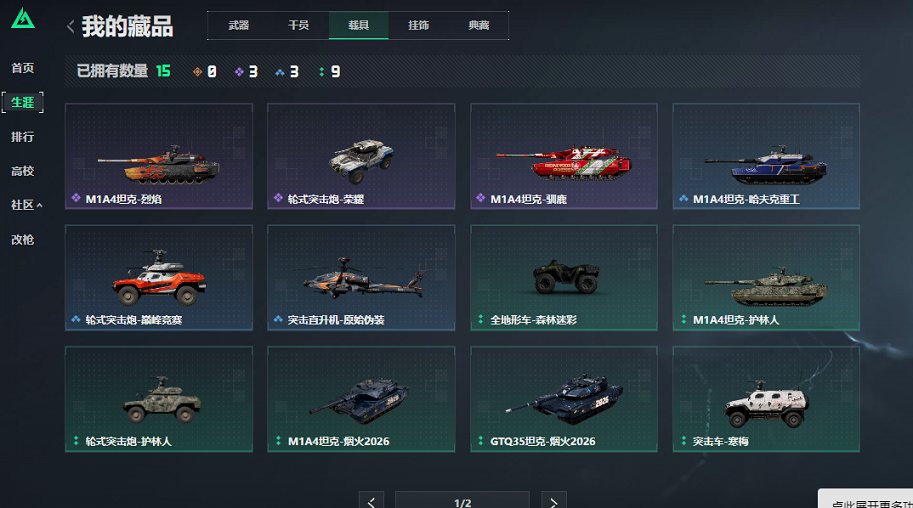Select the 全地形车-森林迷彩 ATV card
The height and width of the screenshot is (508, 913).
pyautogui.click(x=564, y=277)
